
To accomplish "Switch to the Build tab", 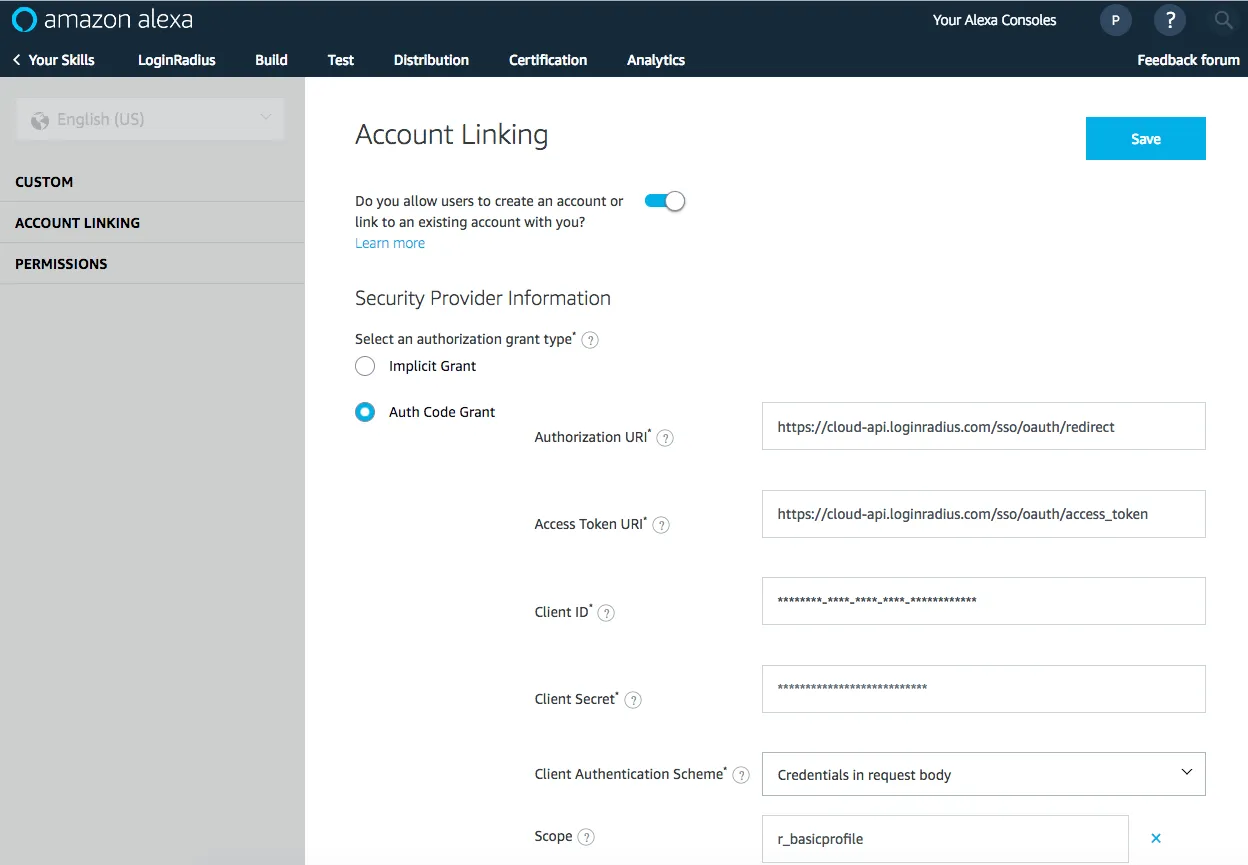I will click(x=270, y=60).
